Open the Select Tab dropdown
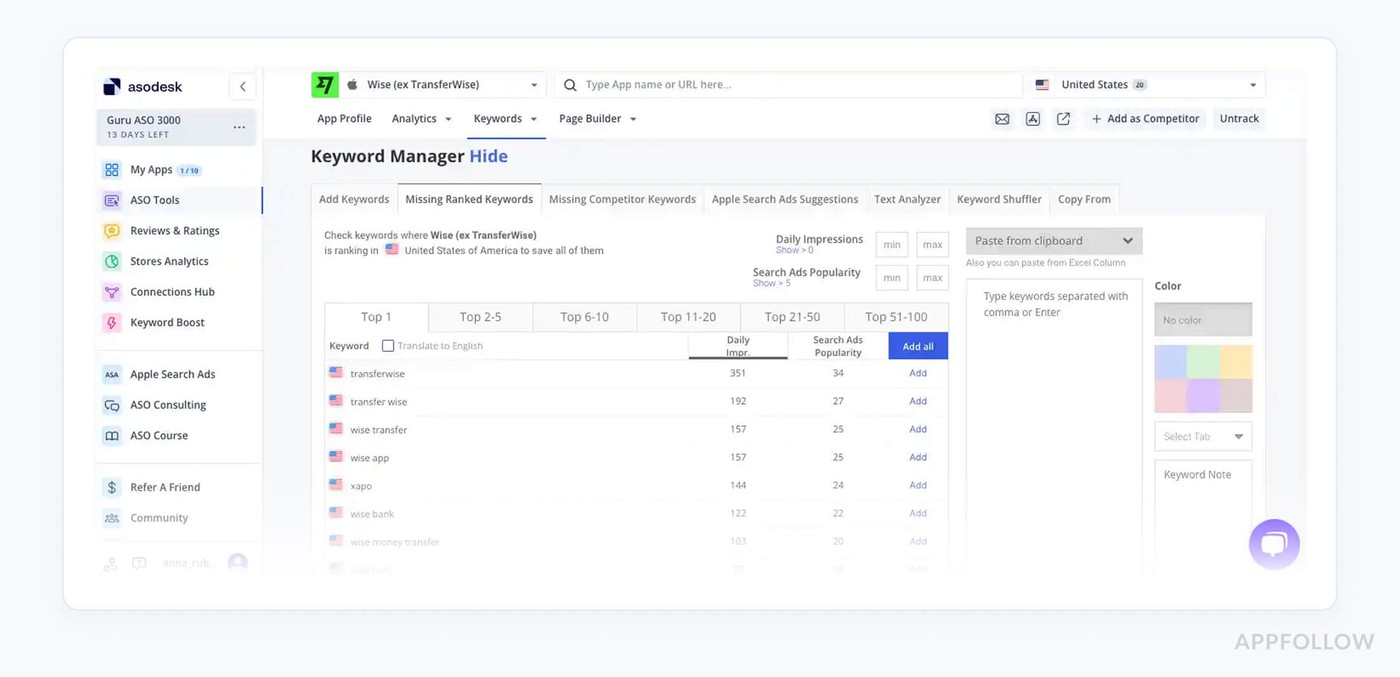This screenshot has width=1400, height=677. coord(1202,436)
